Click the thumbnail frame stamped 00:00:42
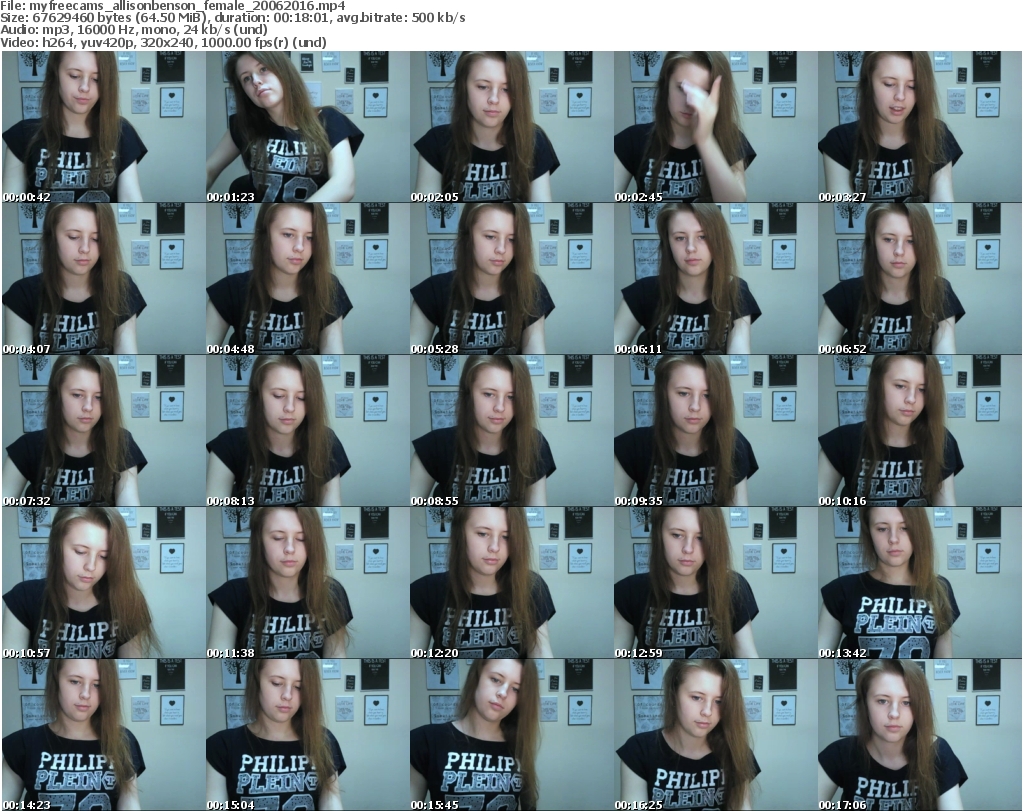This screenshot has height=811, width=1024. click(x=104, y=127)
